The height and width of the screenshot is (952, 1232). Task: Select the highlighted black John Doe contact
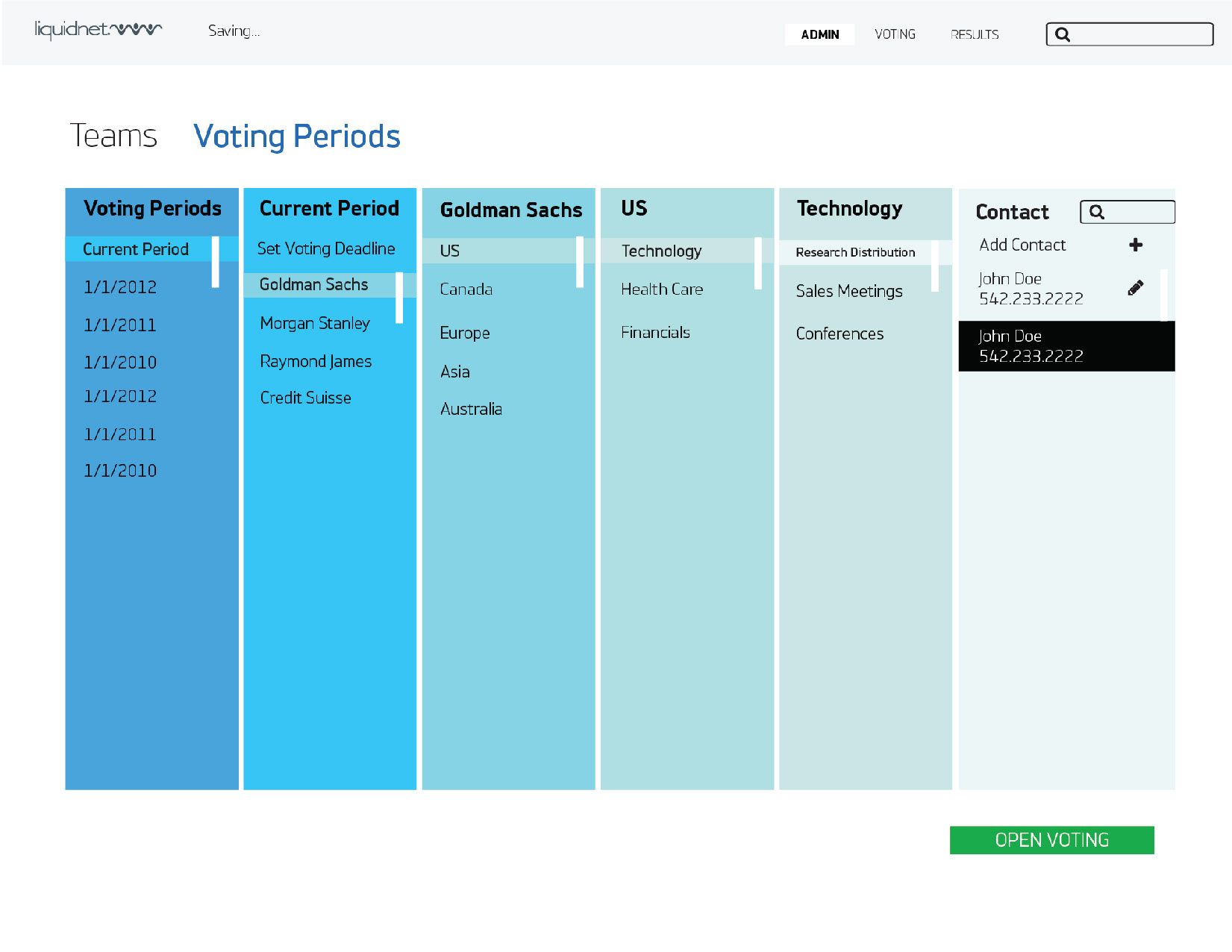click(1066, 346)
